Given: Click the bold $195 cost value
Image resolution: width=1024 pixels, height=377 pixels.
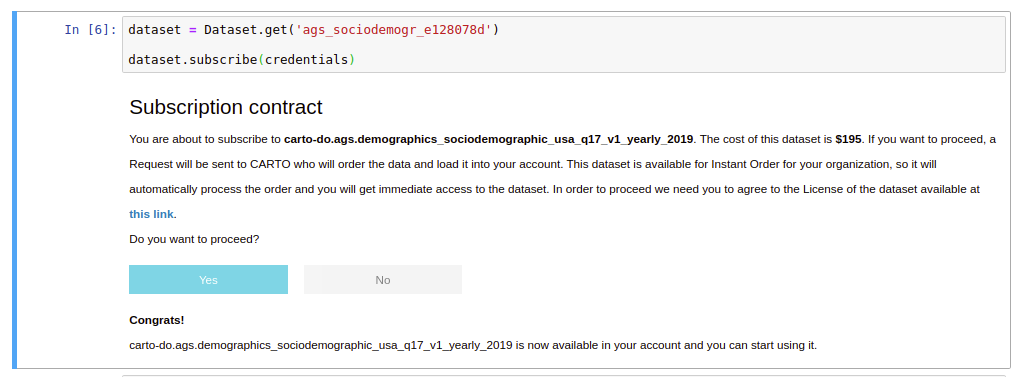Looking at the screenshot, I should (x=848, y=140).
